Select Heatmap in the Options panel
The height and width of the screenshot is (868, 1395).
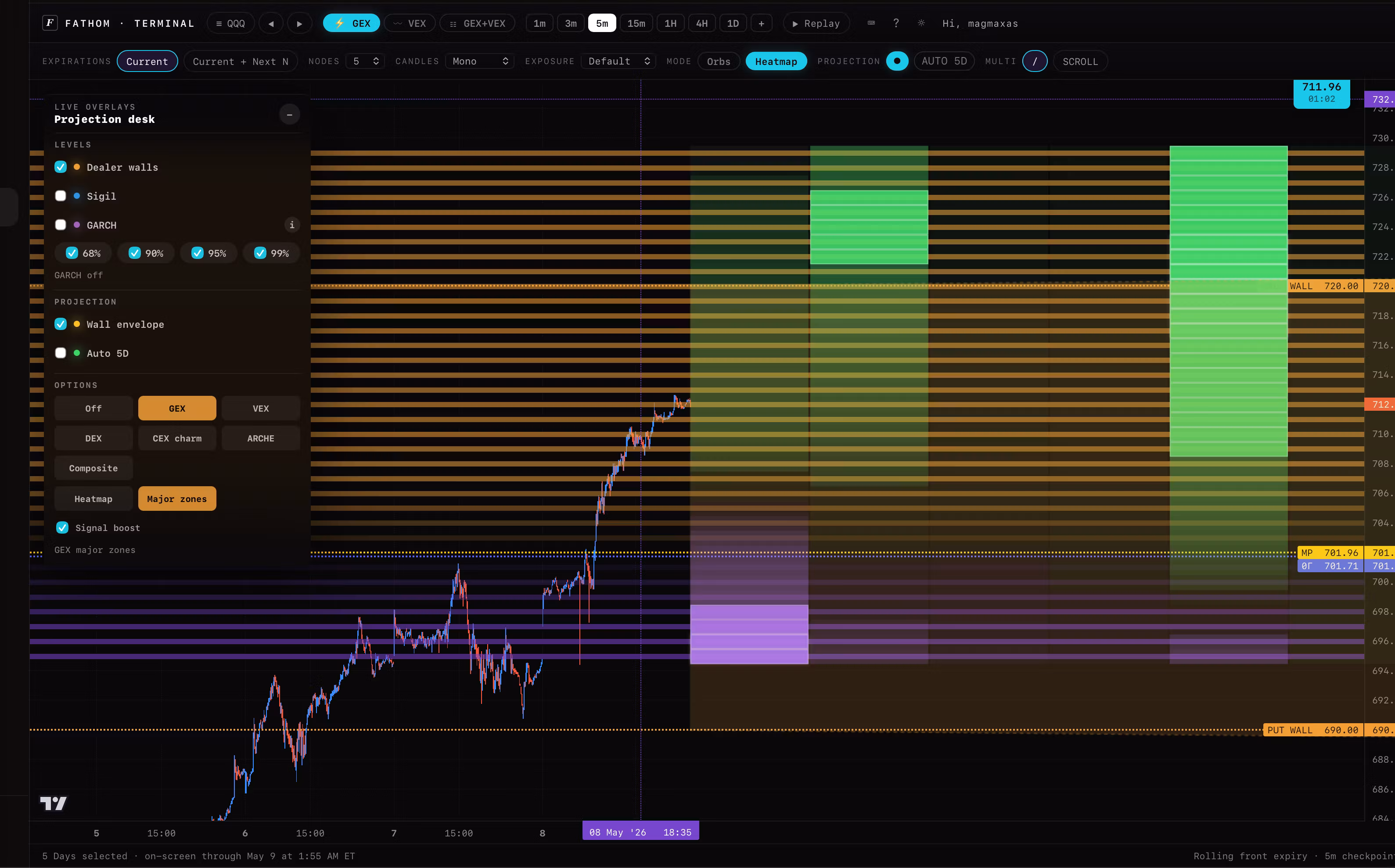point(93,499)
